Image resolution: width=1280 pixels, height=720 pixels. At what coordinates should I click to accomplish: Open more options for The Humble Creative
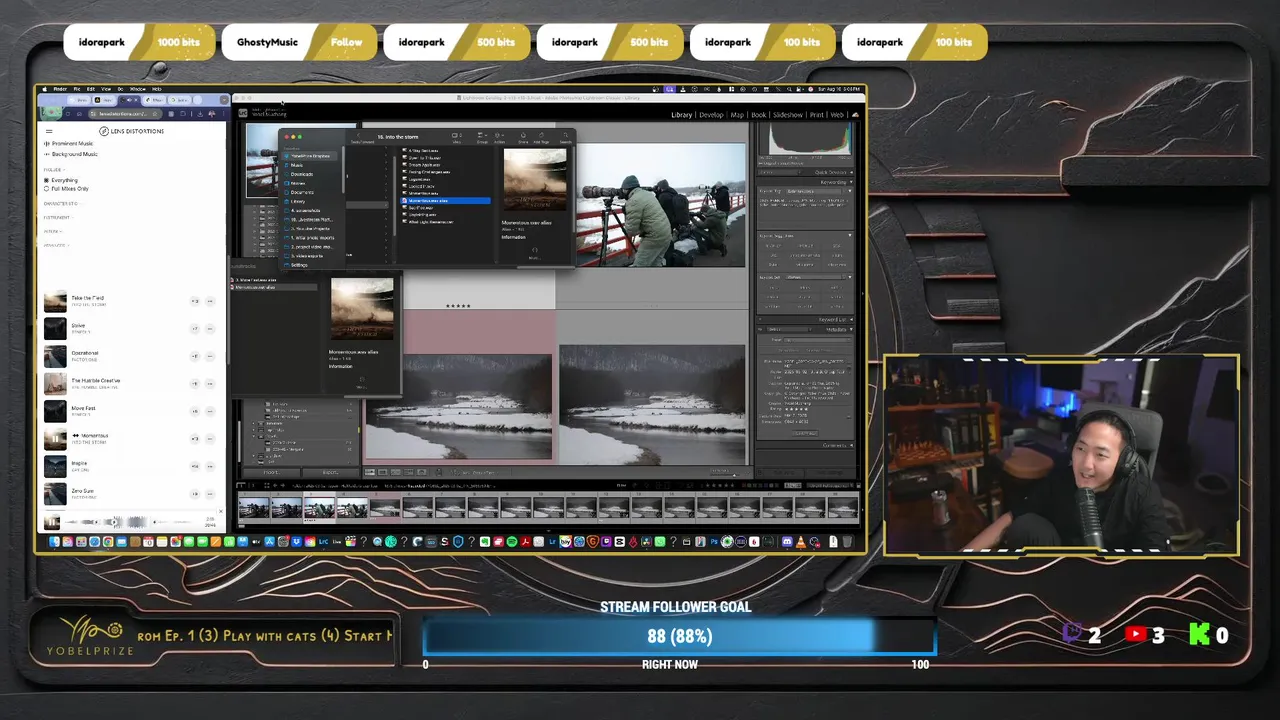point(210,383)
